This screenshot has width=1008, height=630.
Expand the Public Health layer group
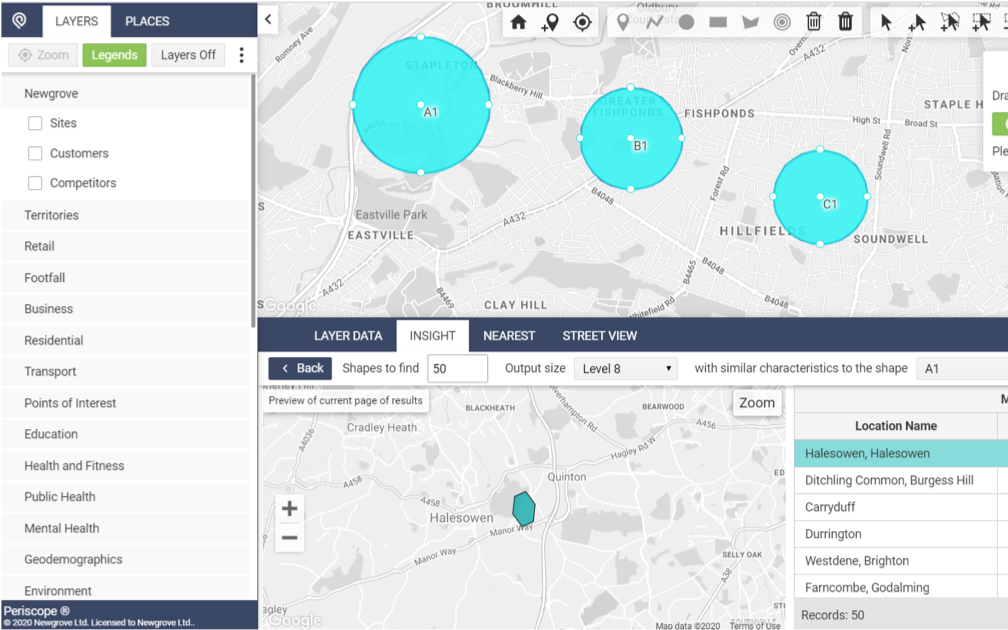click(125, 497)
